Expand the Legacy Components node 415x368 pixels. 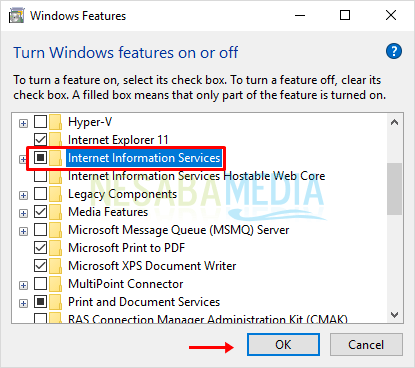pos(23,195)
